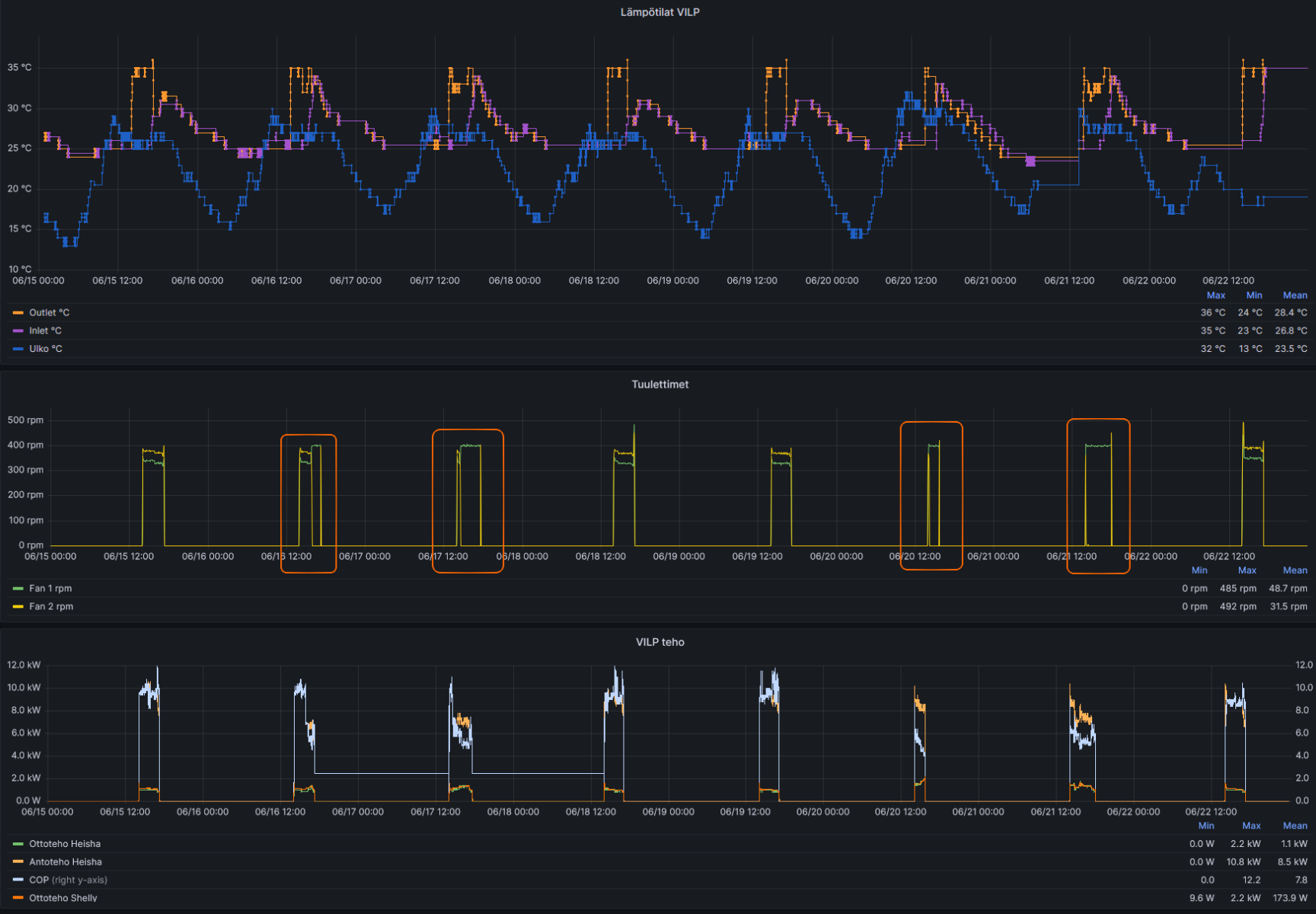Toggle Fan 1 rpm legend label
This screenshot has width=1316, height=914.
[x=50, y=589]
